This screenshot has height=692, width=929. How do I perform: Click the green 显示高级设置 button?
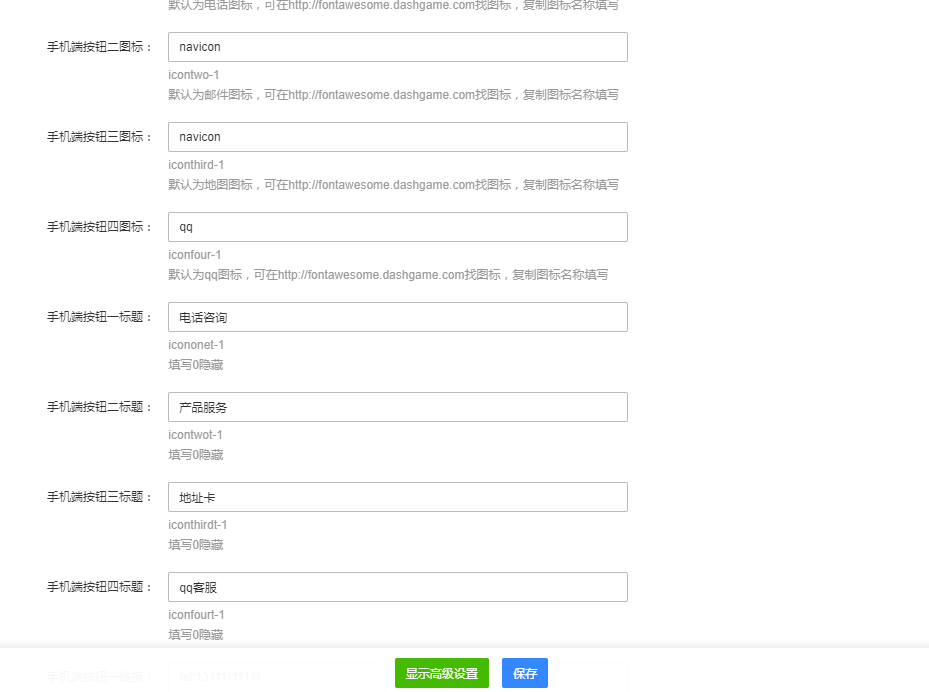tap(442, 673)
